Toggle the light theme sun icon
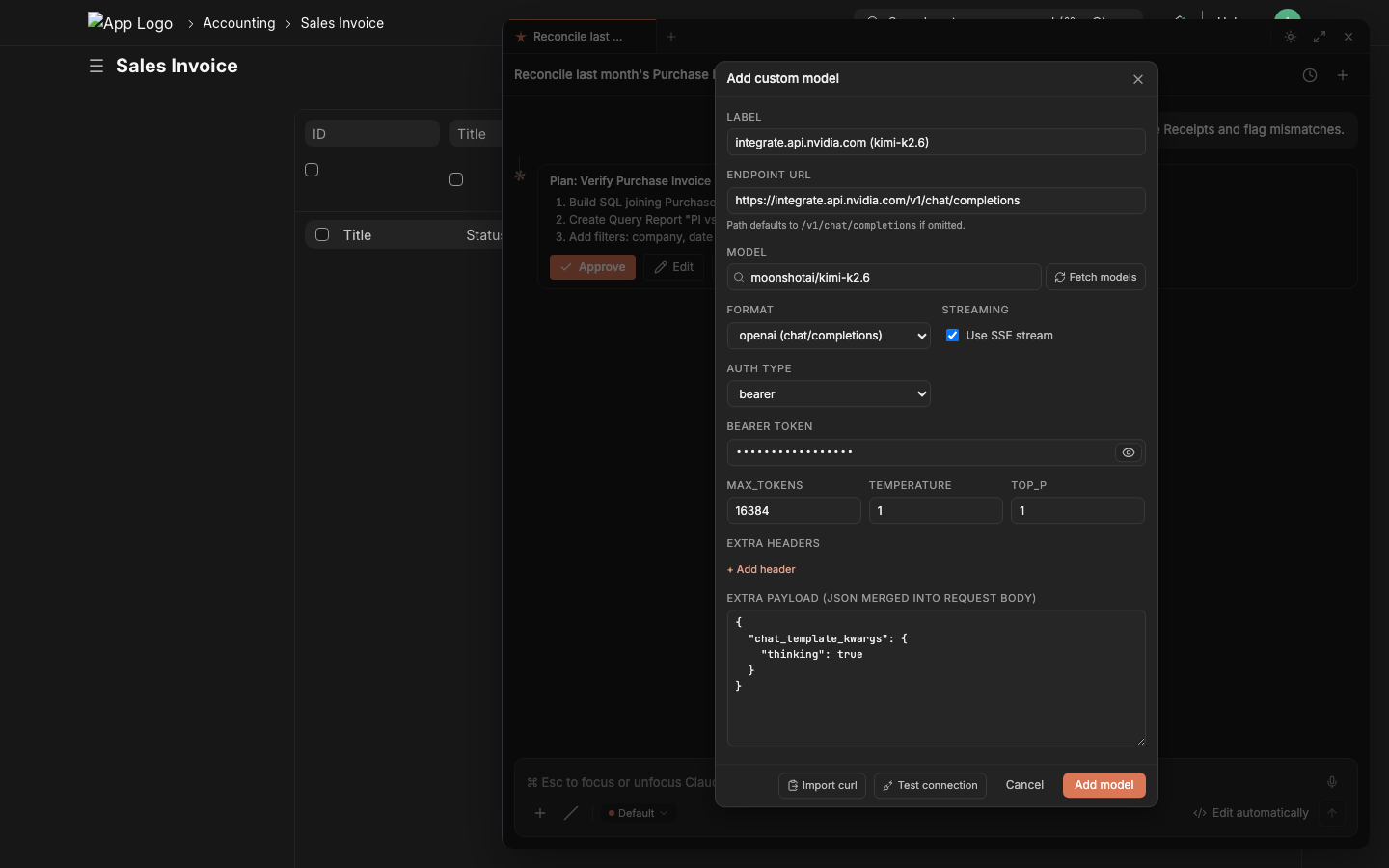The height and width of the screenshot is (868, 1389). point(1291,37)
